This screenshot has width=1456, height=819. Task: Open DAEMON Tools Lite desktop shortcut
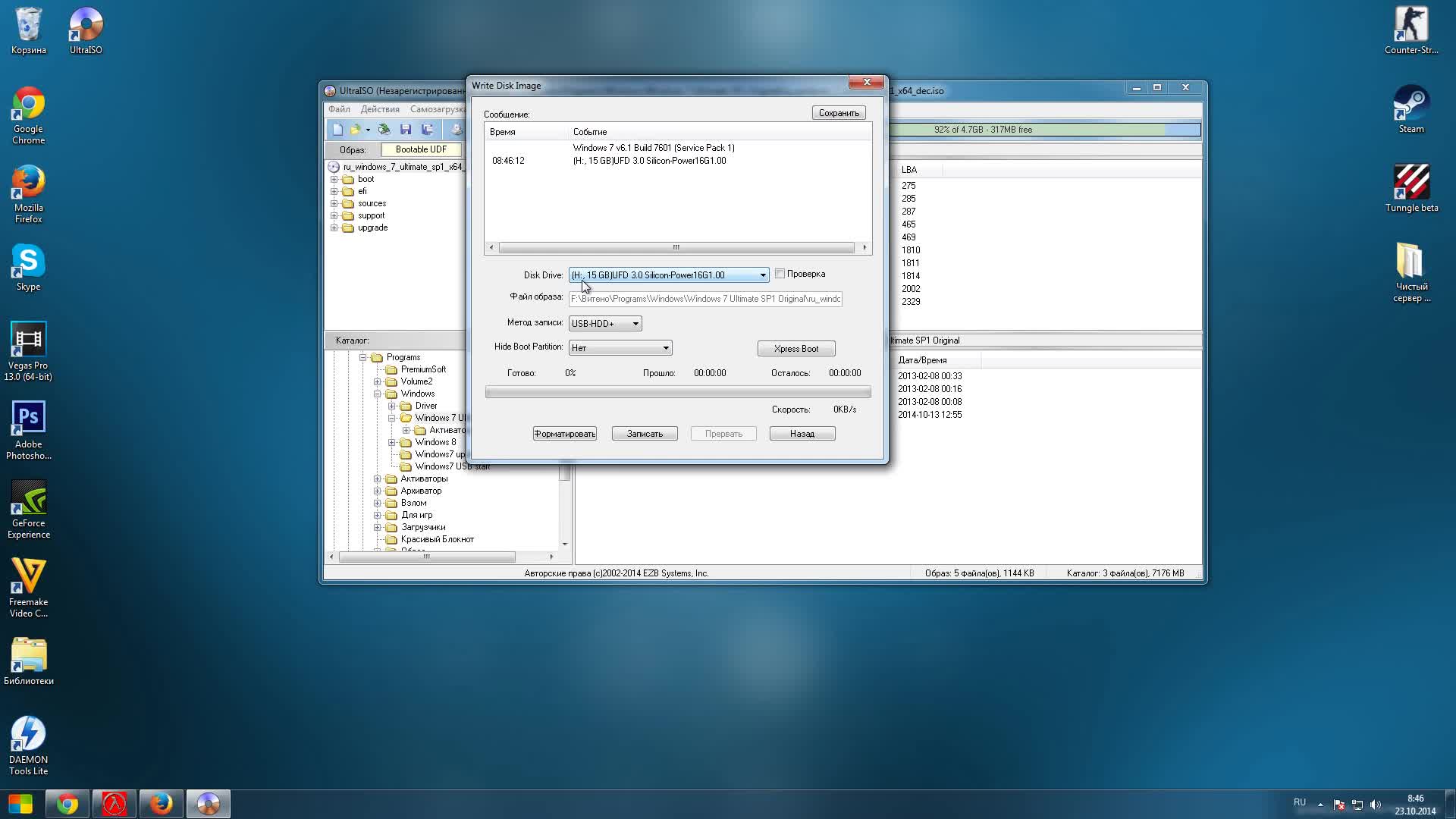28,746
